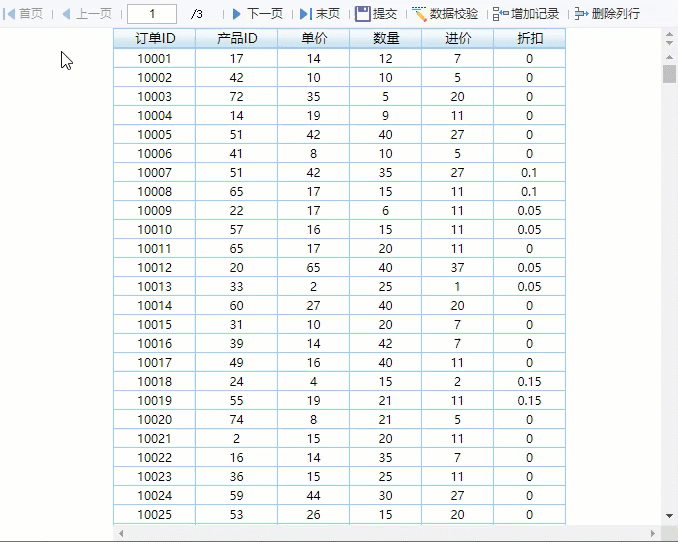This screenshot has height=542, width=678.
Task: Click the previous page (上一页) arrow icon
Action: click(x=66, y=14)
